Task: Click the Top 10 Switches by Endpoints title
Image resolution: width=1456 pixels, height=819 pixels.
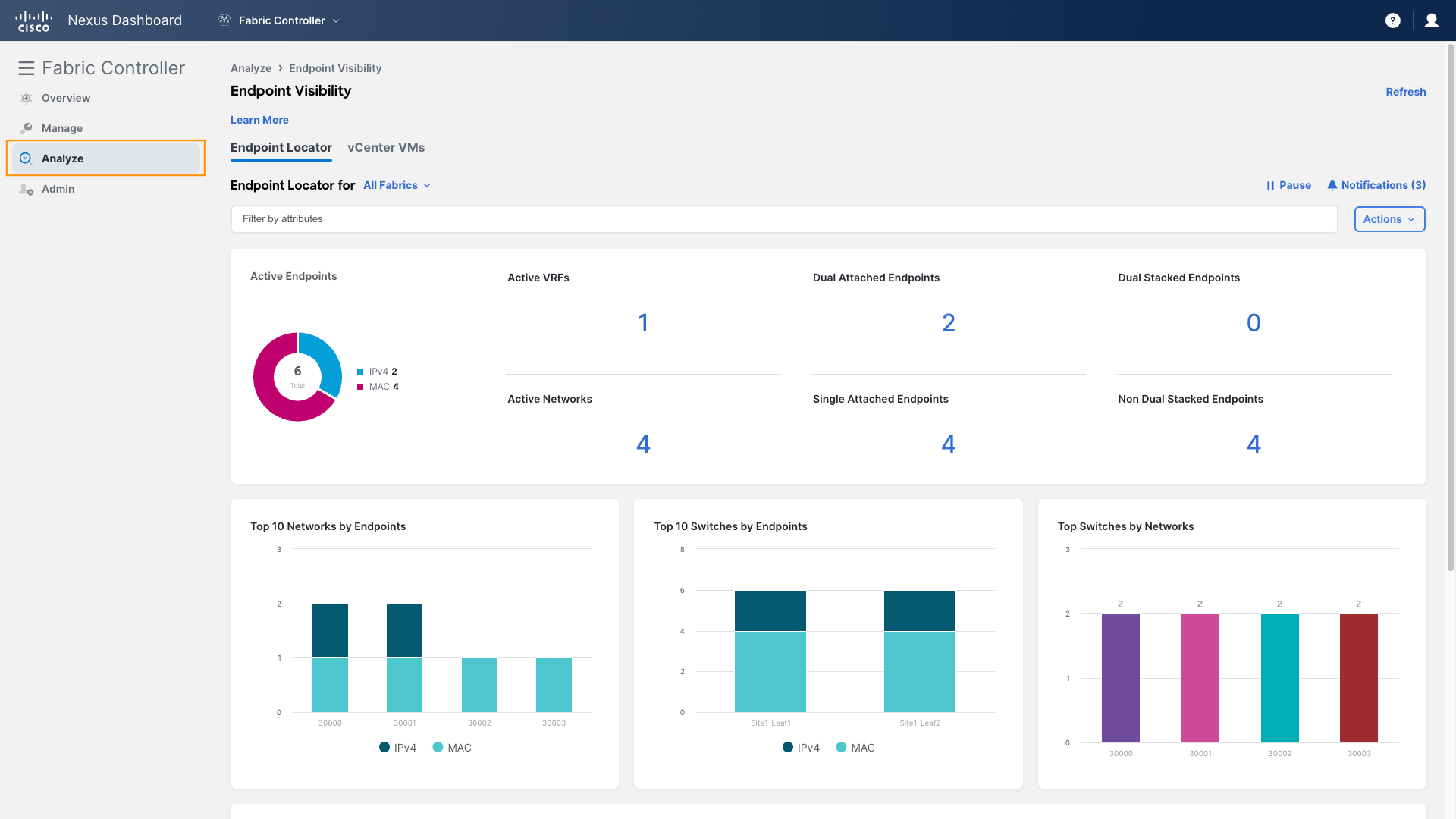Action: (x=730, y=526)
